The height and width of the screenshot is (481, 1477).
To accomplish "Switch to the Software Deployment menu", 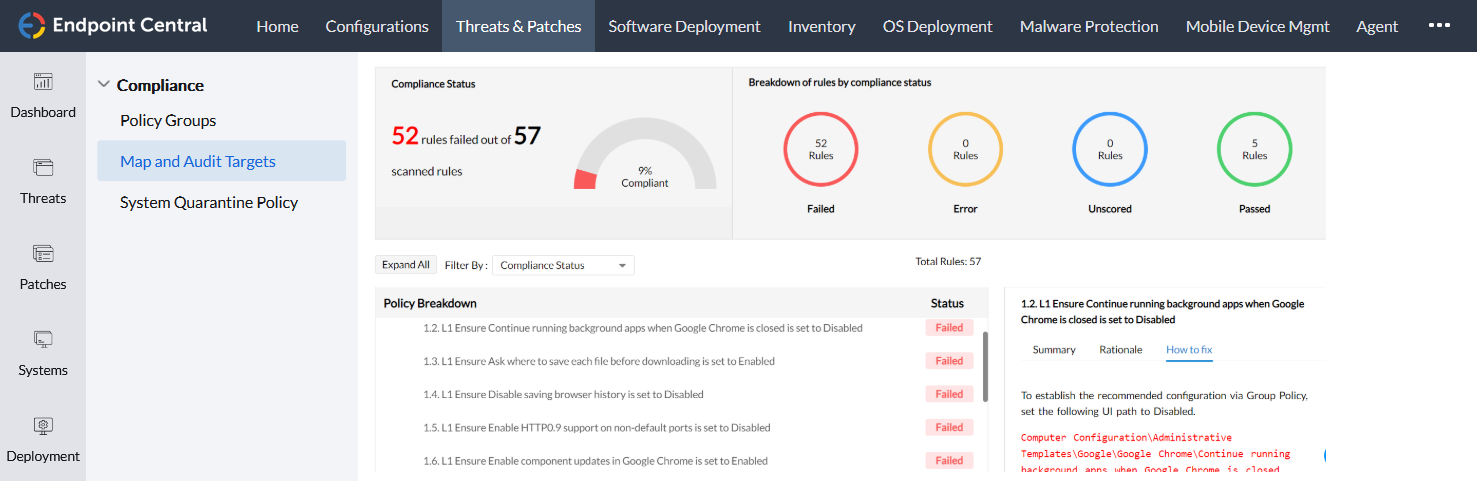I will coord(684,26).
